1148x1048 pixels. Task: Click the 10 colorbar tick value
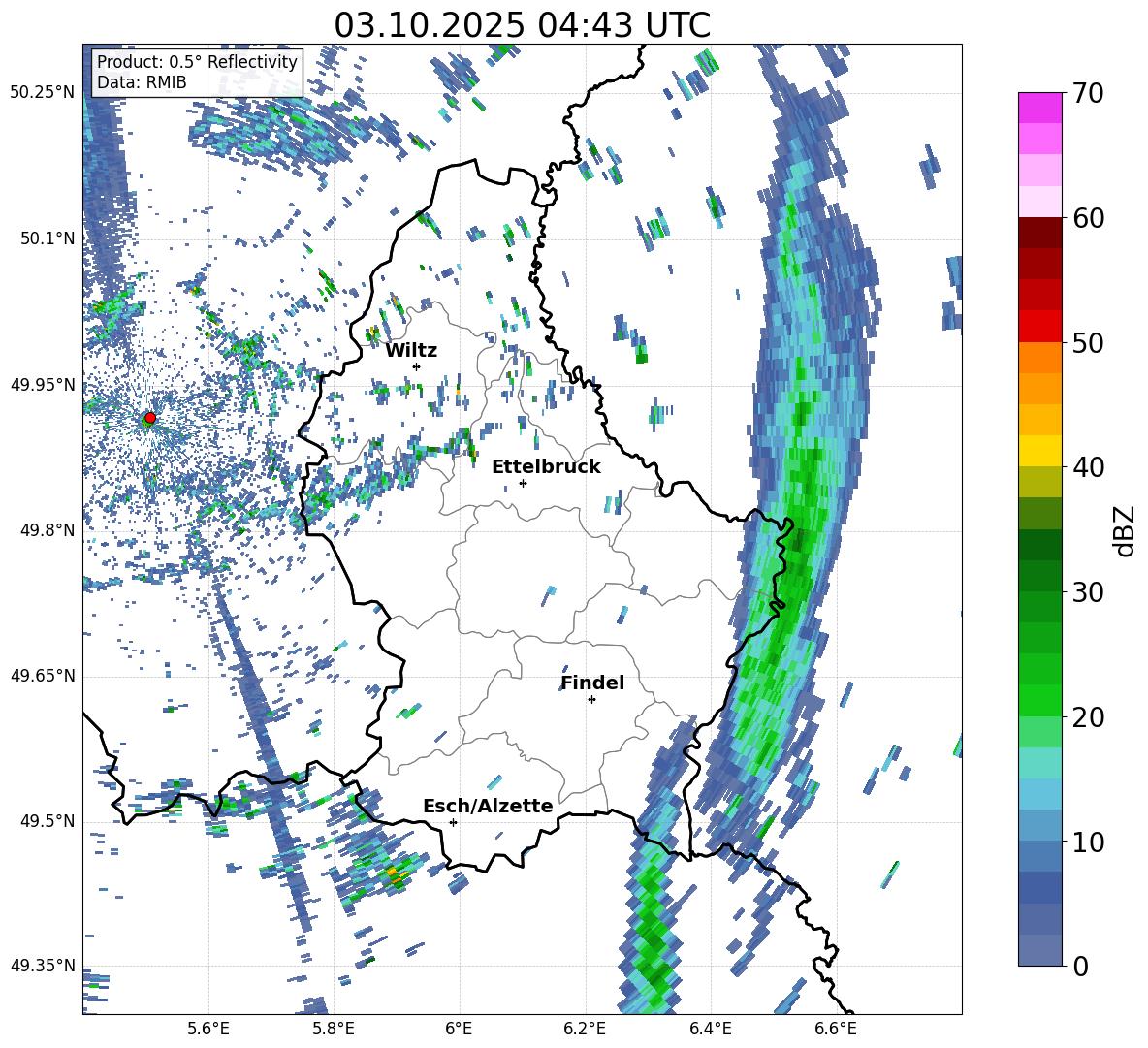pyautogui.click(x=1088, y=842)
